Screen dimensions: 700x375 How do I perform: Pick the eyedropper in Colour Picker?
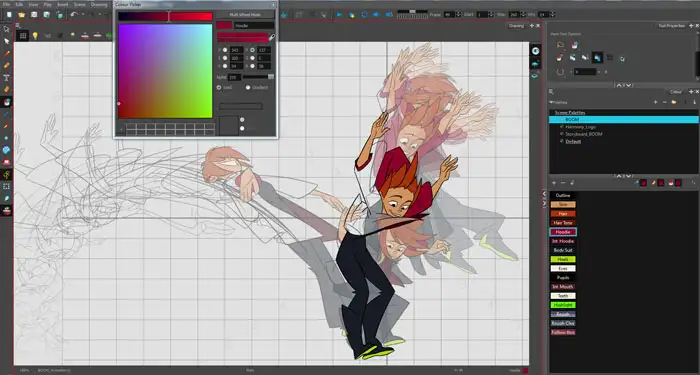pyautogui.click(x=272, y=38)
